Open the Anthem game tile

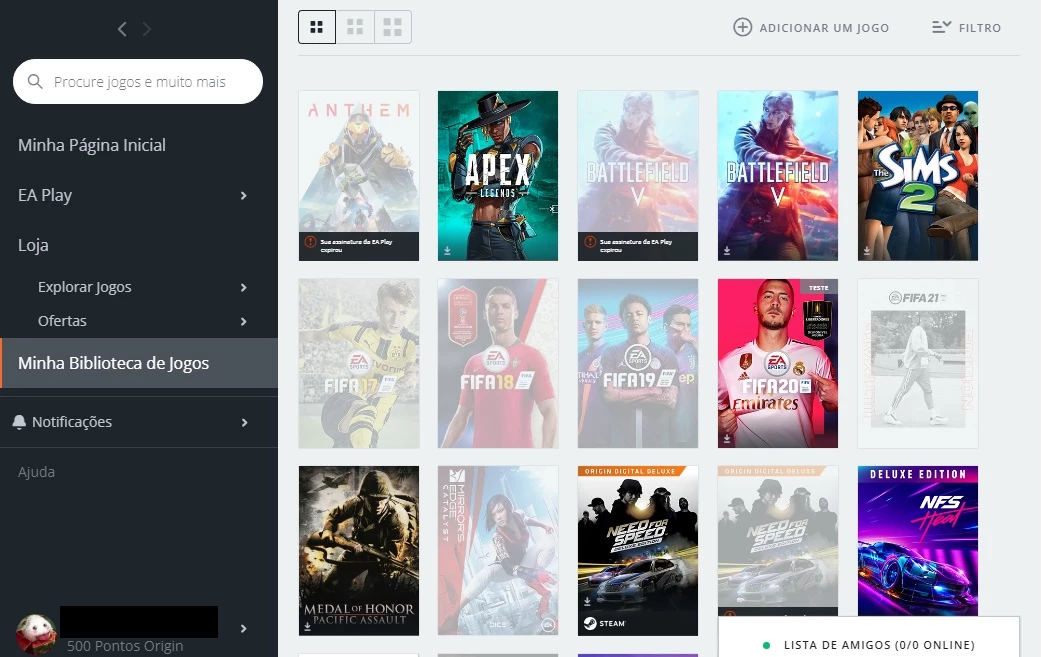(359, 176)
